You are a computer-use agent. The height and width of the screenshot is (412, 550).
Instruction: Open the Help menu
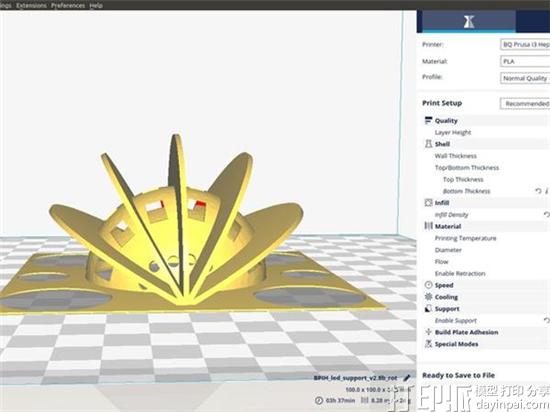(x=95, y=5)
